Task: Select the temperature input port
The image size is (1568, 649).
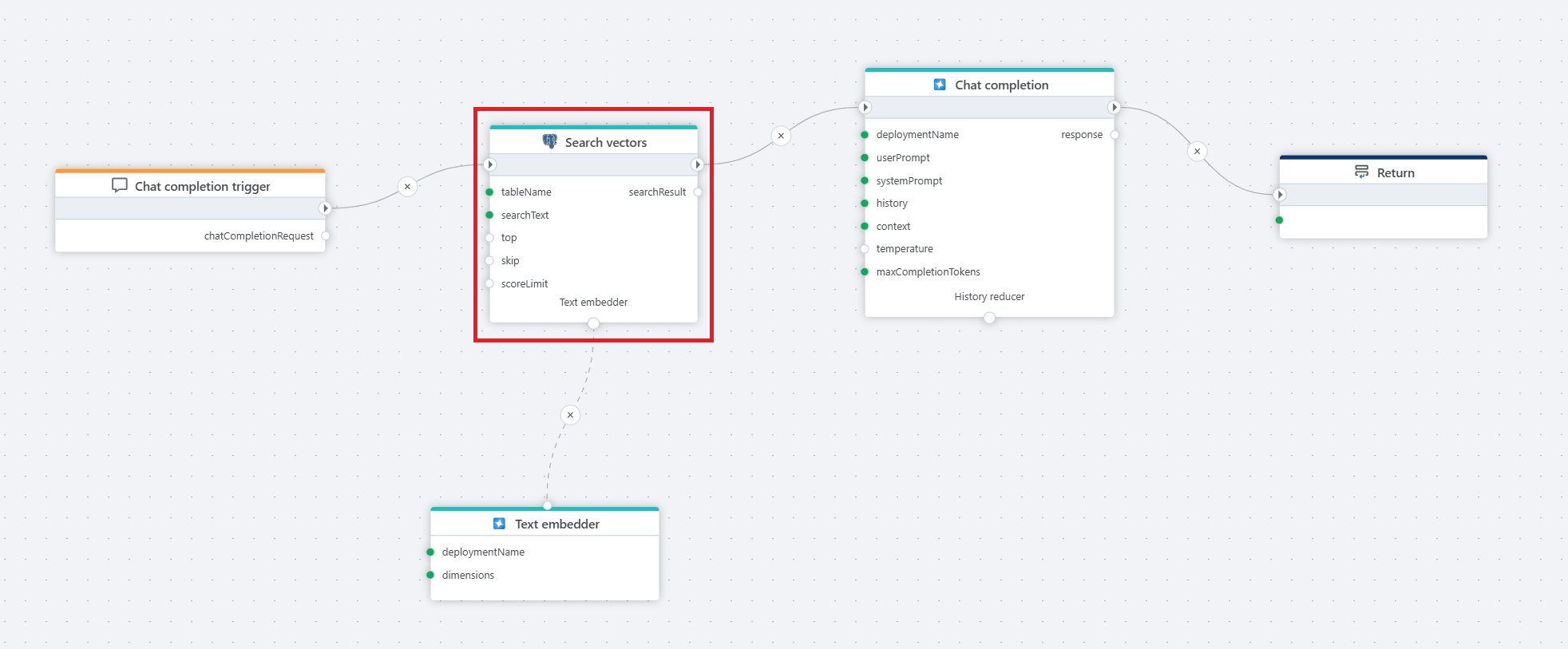Action: pos(865,249)
